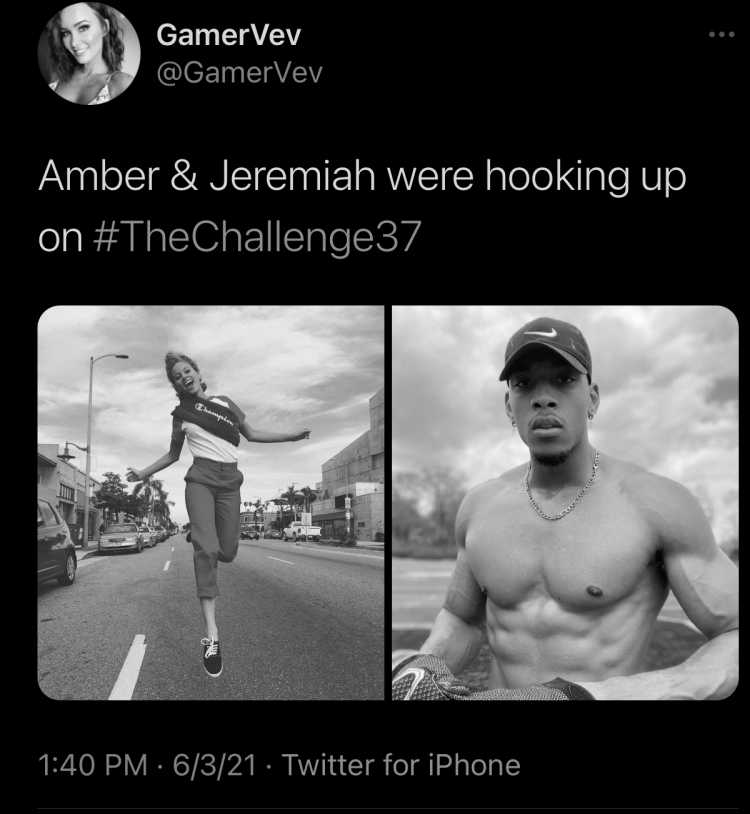Visit the @GamerVev handle link
Viewport: 750px width, 814px height.
[239, 73]
